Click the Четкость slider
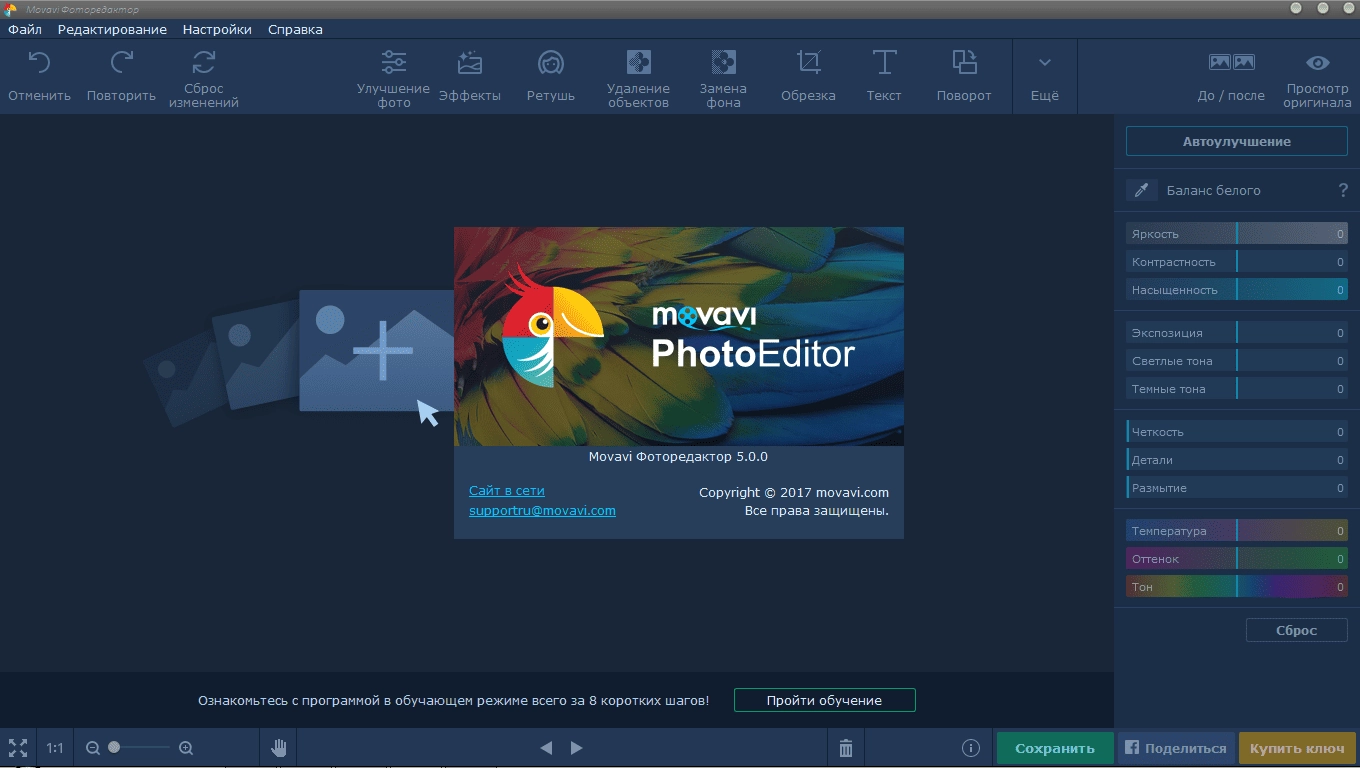 [x=1237, y=432]
